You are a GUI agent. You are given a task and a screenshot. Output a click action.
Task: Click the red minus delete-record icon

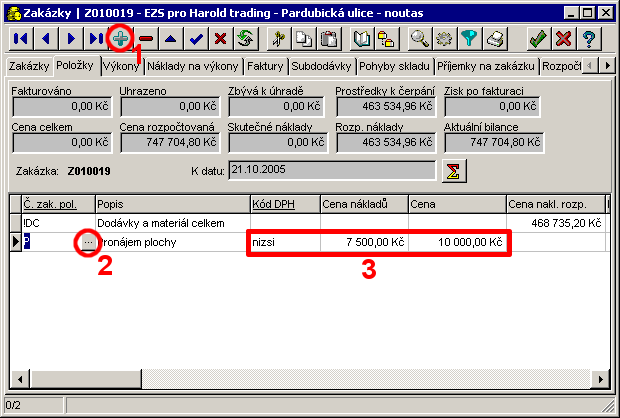(147, 39)
